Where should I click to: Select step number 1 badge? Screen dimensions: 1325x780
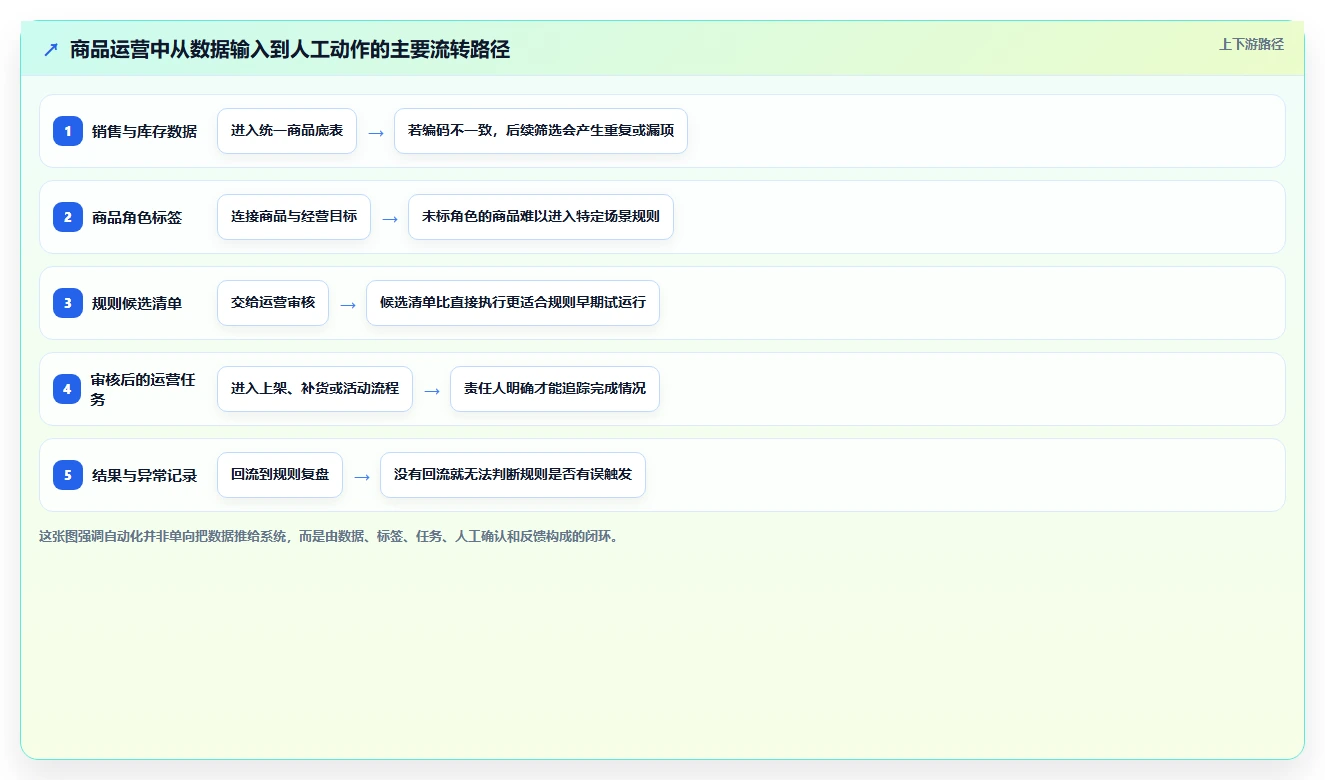[x=68, y=130]
